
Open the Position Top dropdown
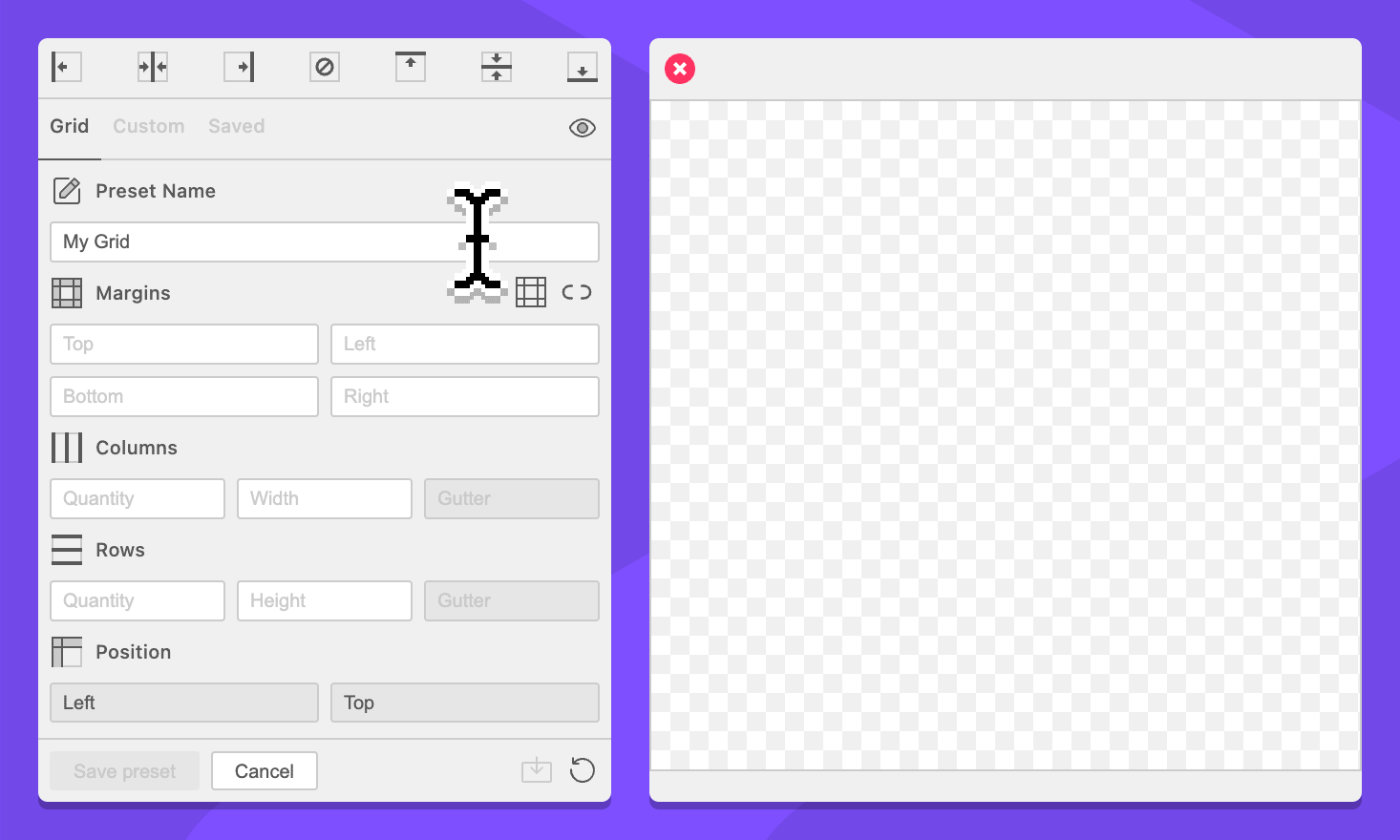point(464,703)
